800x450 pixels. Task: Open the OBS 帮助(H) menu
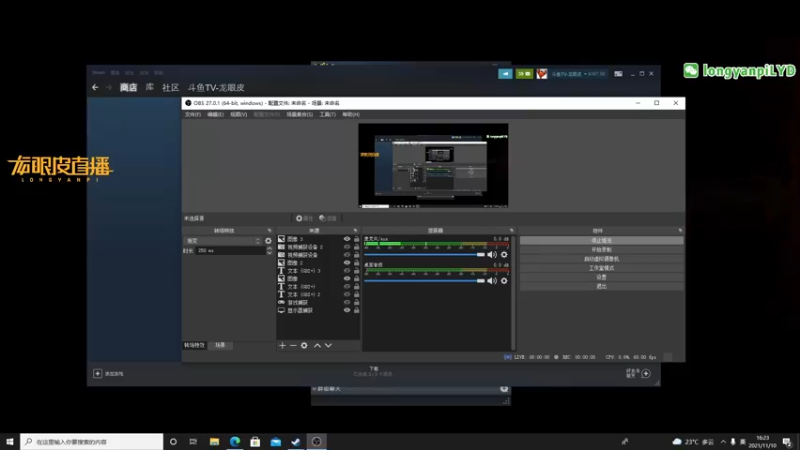tap(351, 115)
